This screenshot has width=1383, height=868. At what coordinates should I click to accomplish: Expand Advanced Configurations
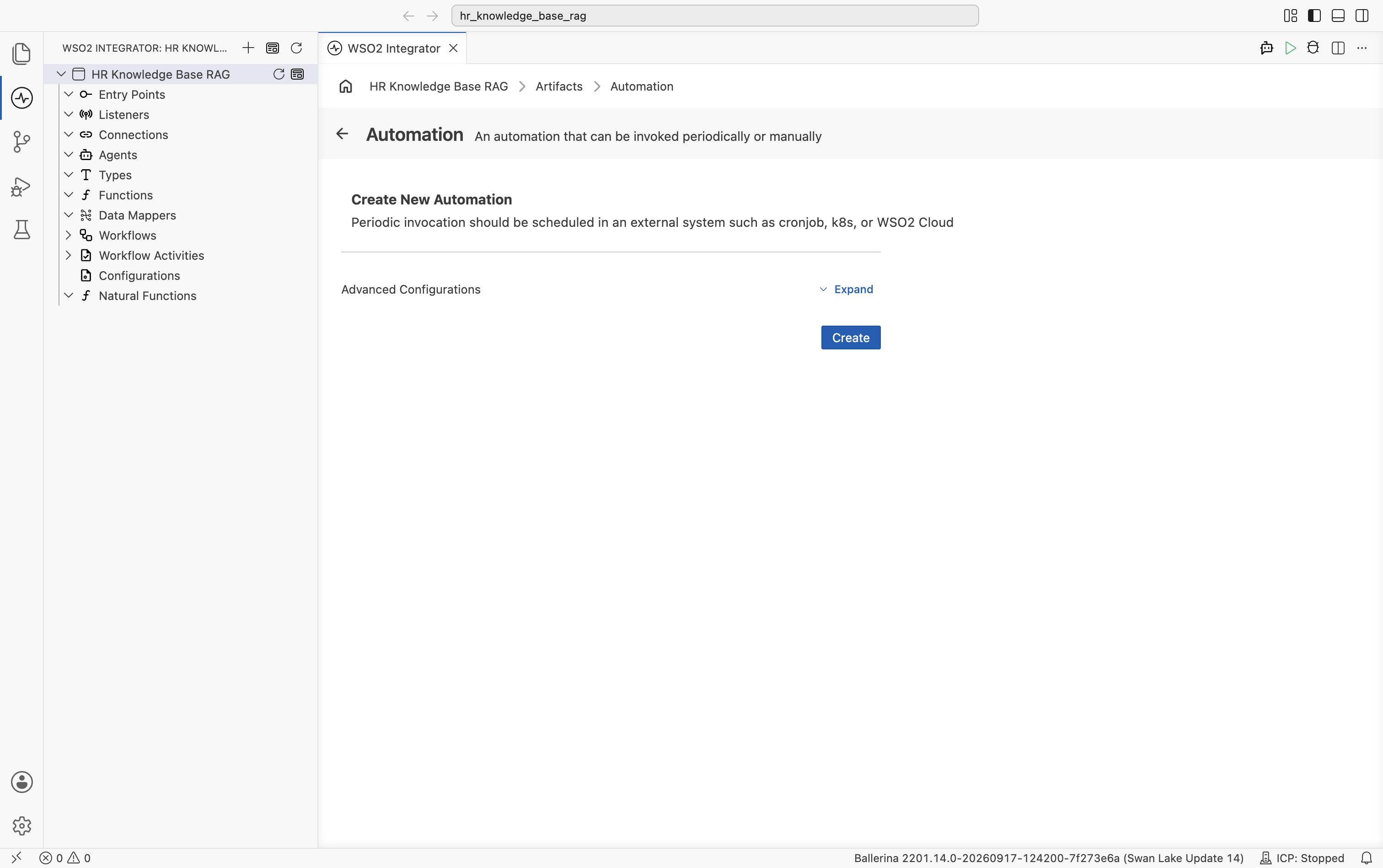point(846,289)
